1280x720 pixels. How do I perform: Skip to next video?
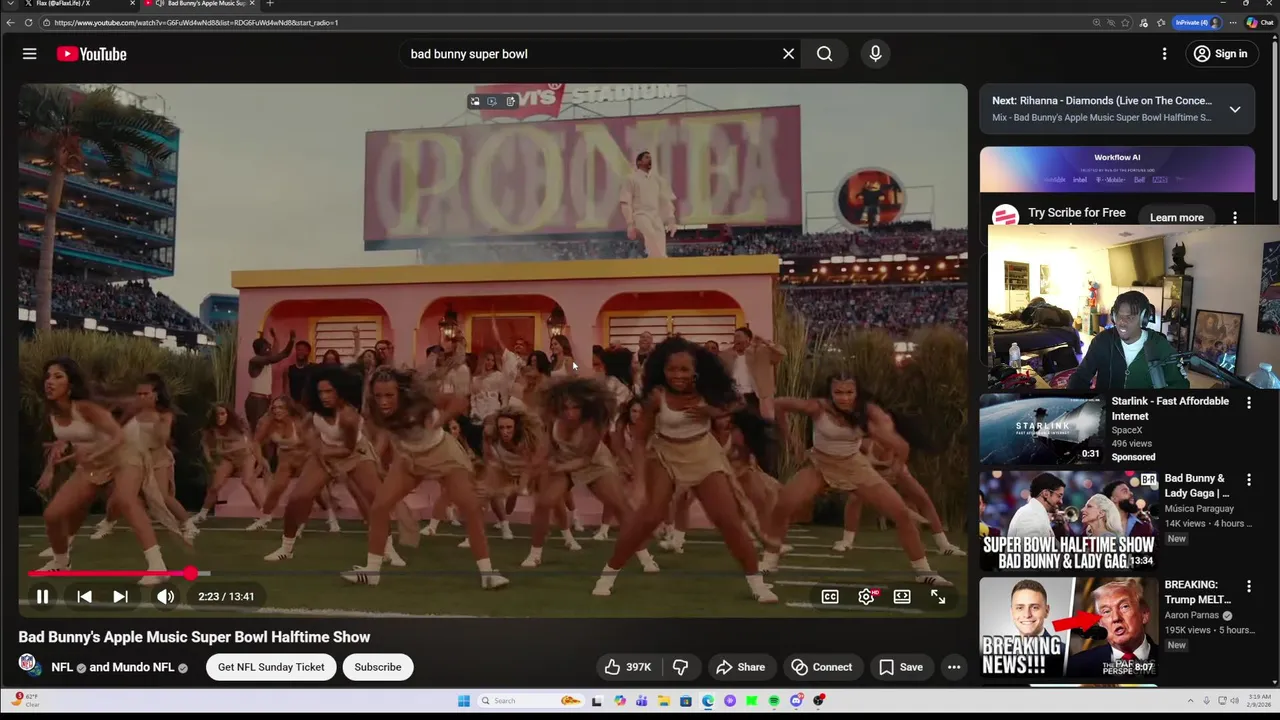click(x=120, y=597)
